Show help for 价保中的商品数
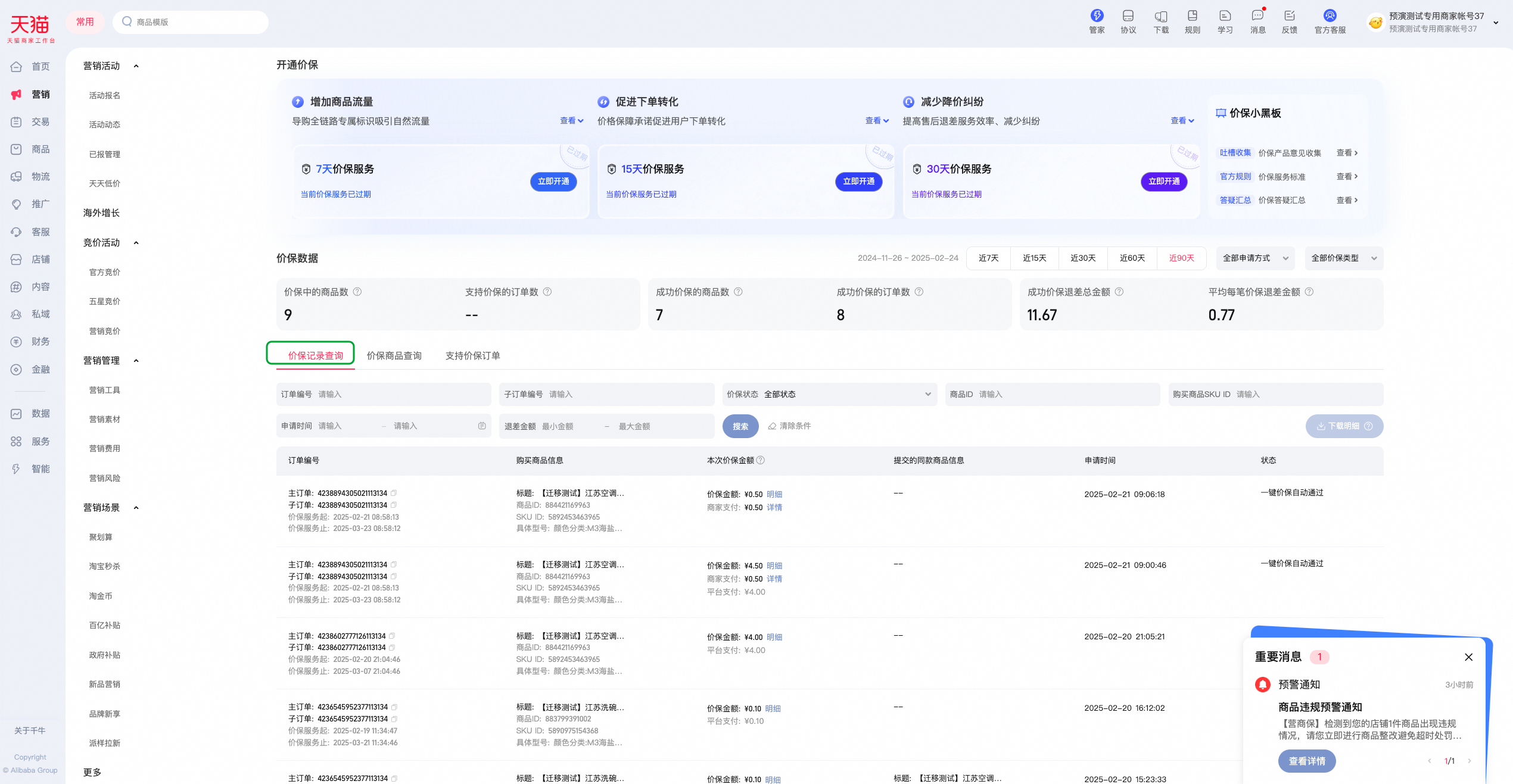Viewport: 1513px width, 784px height. tap(357, 292)
